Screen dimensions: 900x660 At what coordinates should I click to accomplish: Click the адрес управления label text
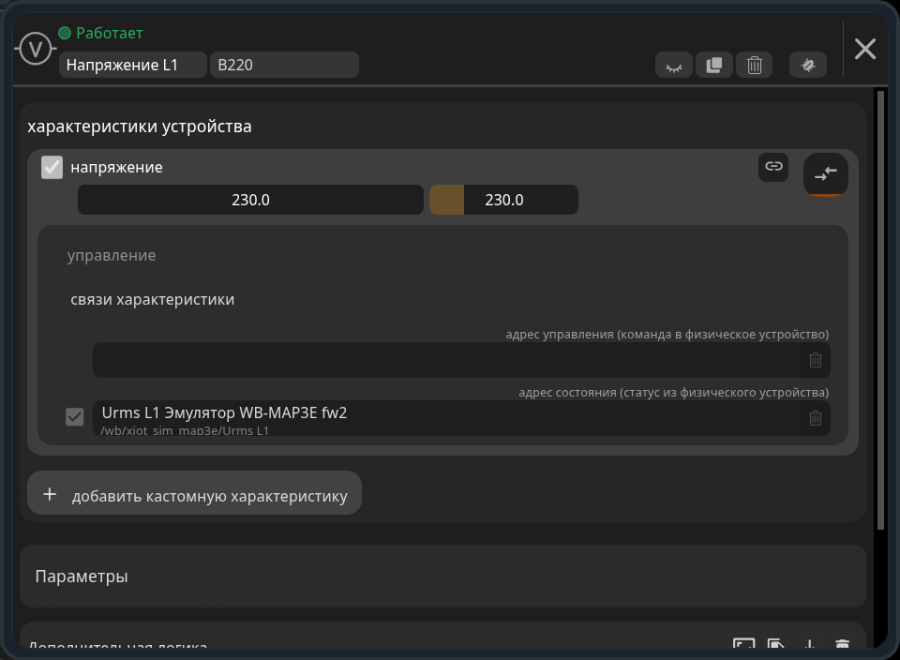pos(667,335)
